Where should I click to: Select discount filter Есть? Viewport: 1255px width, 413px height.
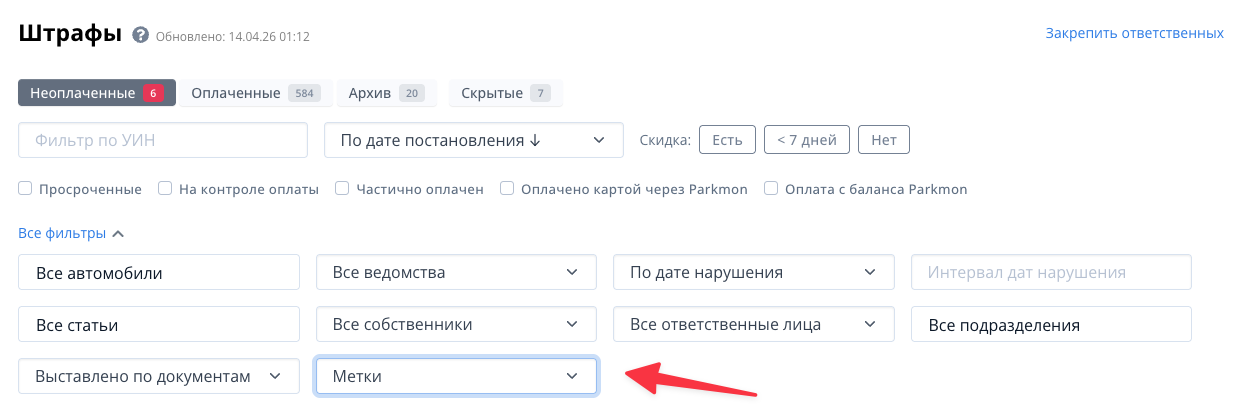point(727,140)
